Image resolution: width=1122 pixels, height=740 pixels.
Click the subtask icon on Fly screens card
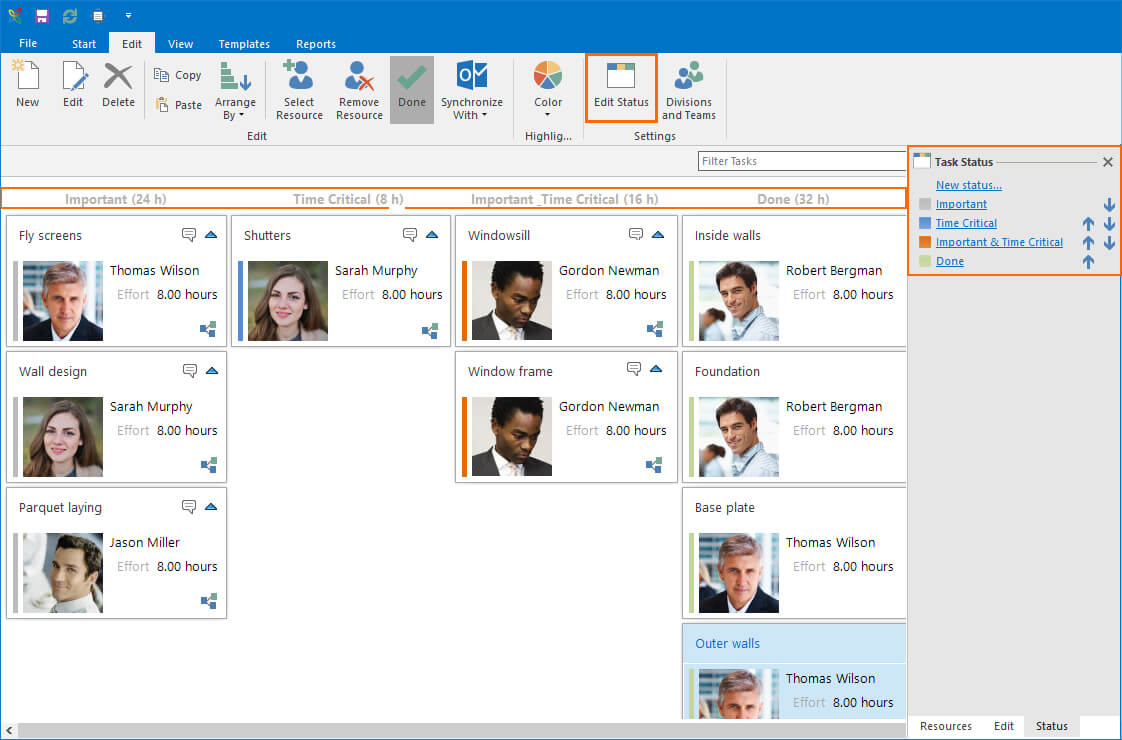click(208, 329)
